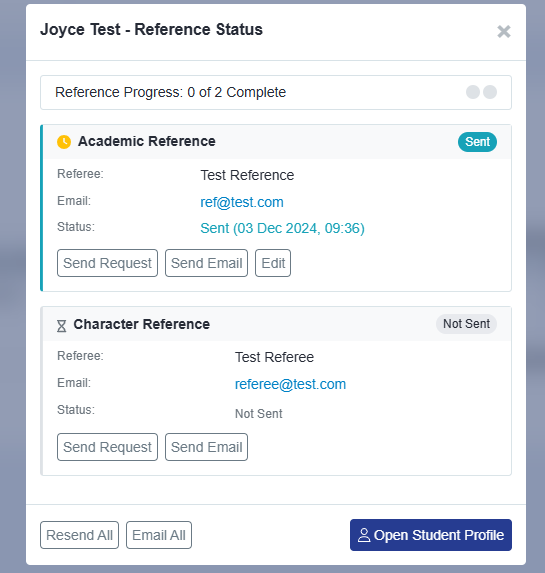Click the second progress dot indicator
Screen dimensions: 545x573
click(x=490, y=92)
